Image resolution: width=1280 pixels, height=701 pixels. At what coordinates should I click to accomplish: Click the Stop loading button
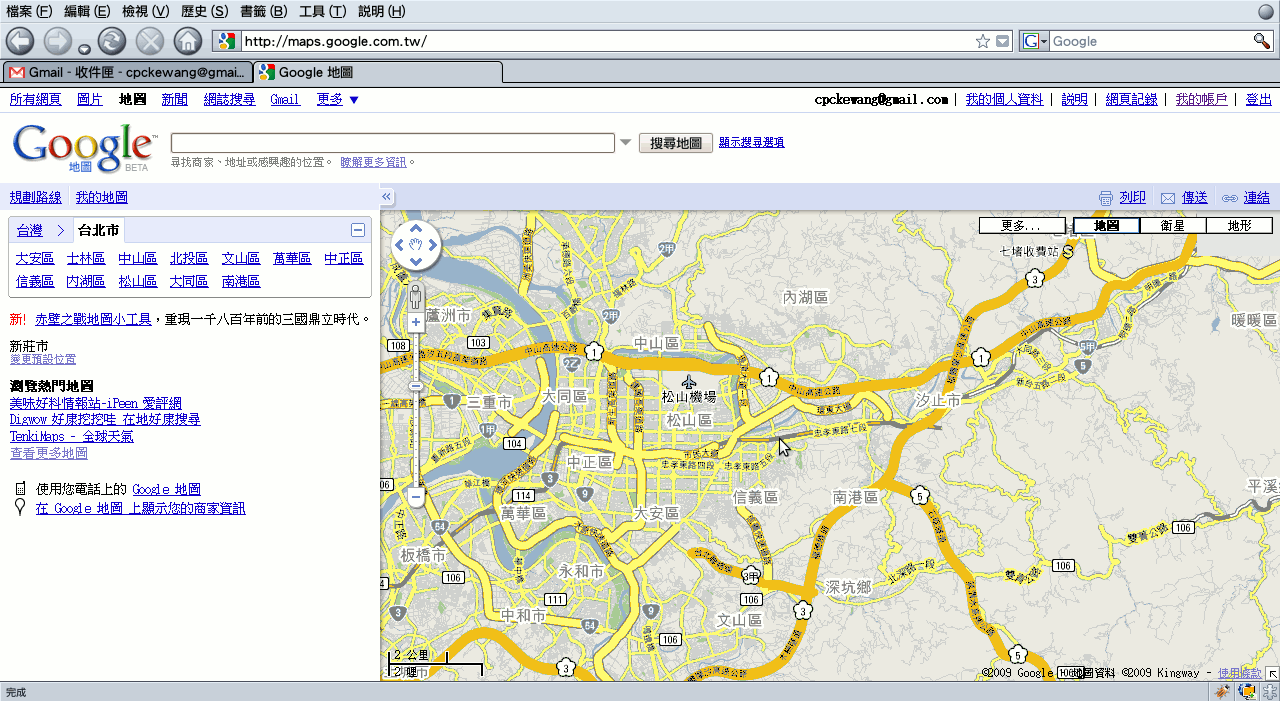point(150,41)
